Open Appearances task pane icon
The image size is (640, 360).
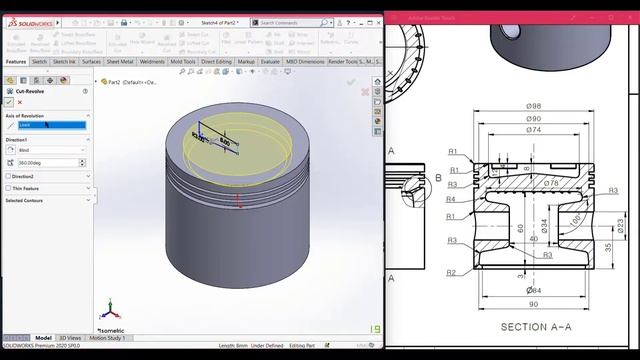coord(378,121)
